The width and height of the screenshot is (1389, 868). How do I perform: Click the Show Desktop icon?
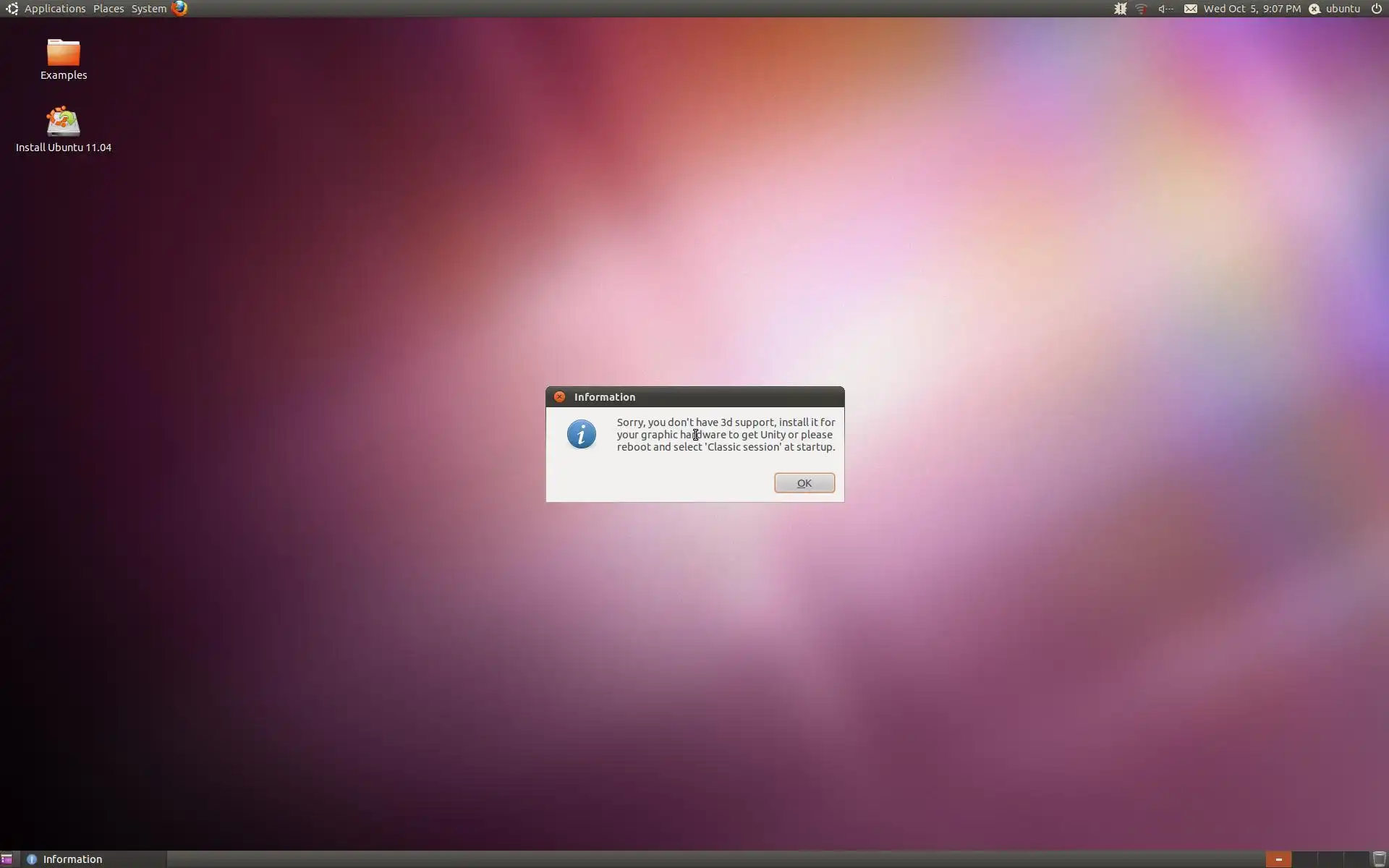7,859
